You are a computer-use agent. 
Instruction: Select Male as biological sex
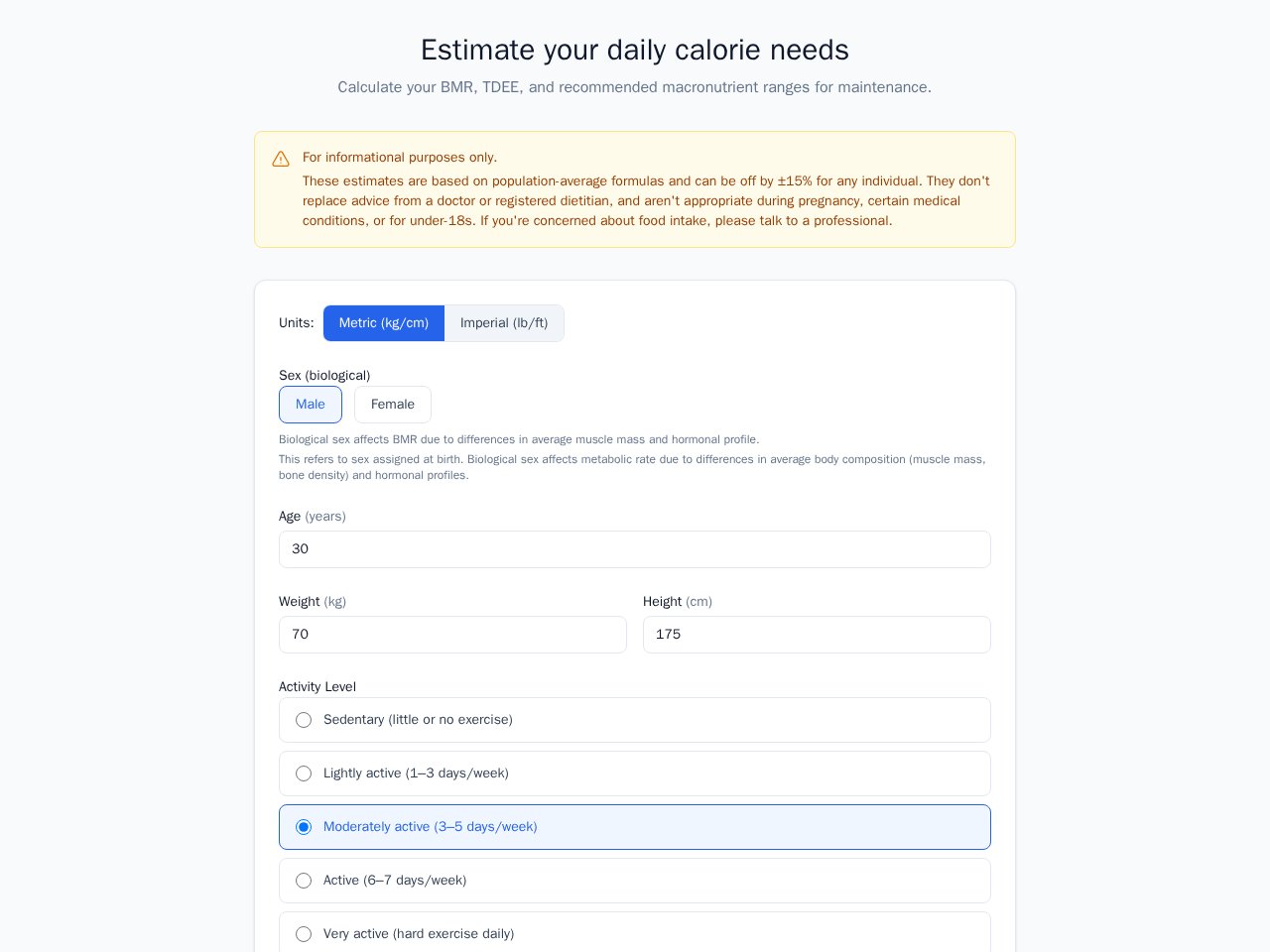click(x=311, y=405)
